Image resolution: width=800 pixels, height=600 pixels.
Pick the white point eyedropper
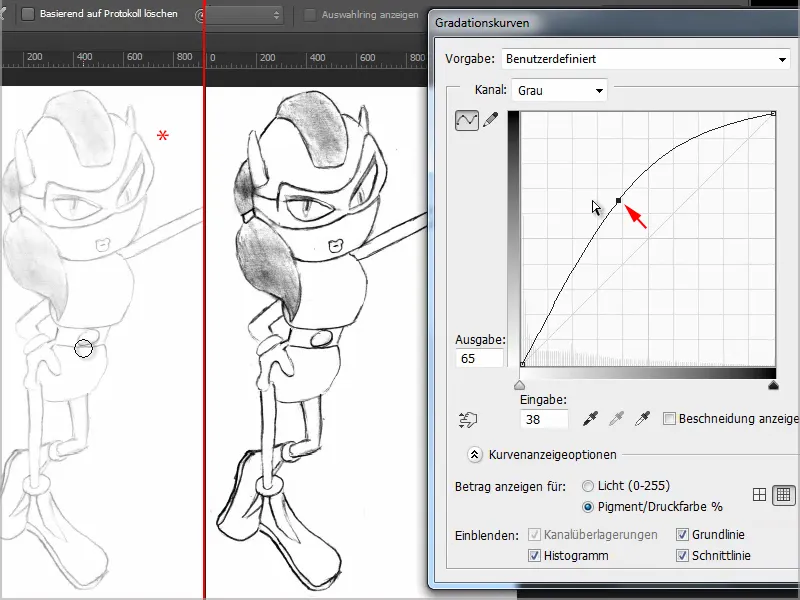pos(642,419)
